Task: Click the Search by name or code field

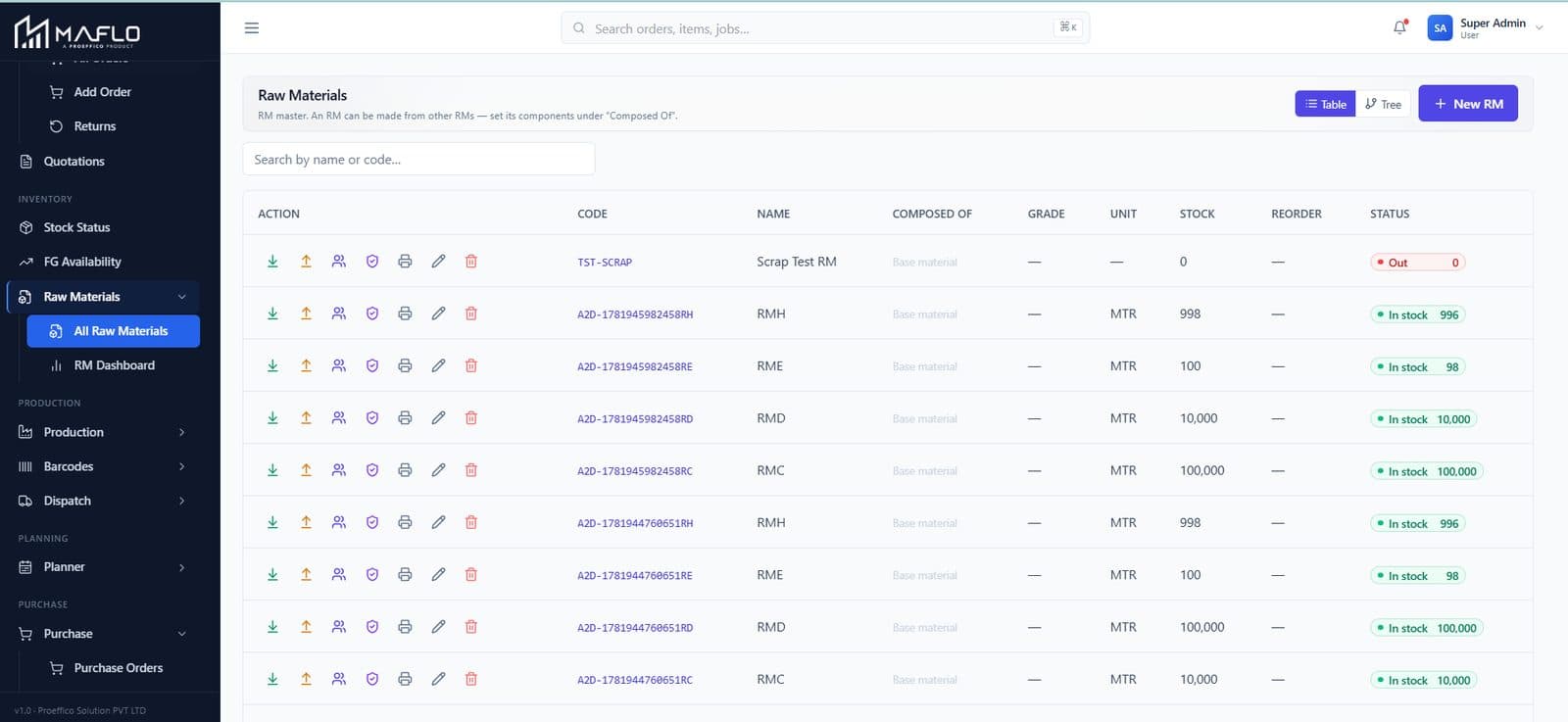Action: point(418,160)
